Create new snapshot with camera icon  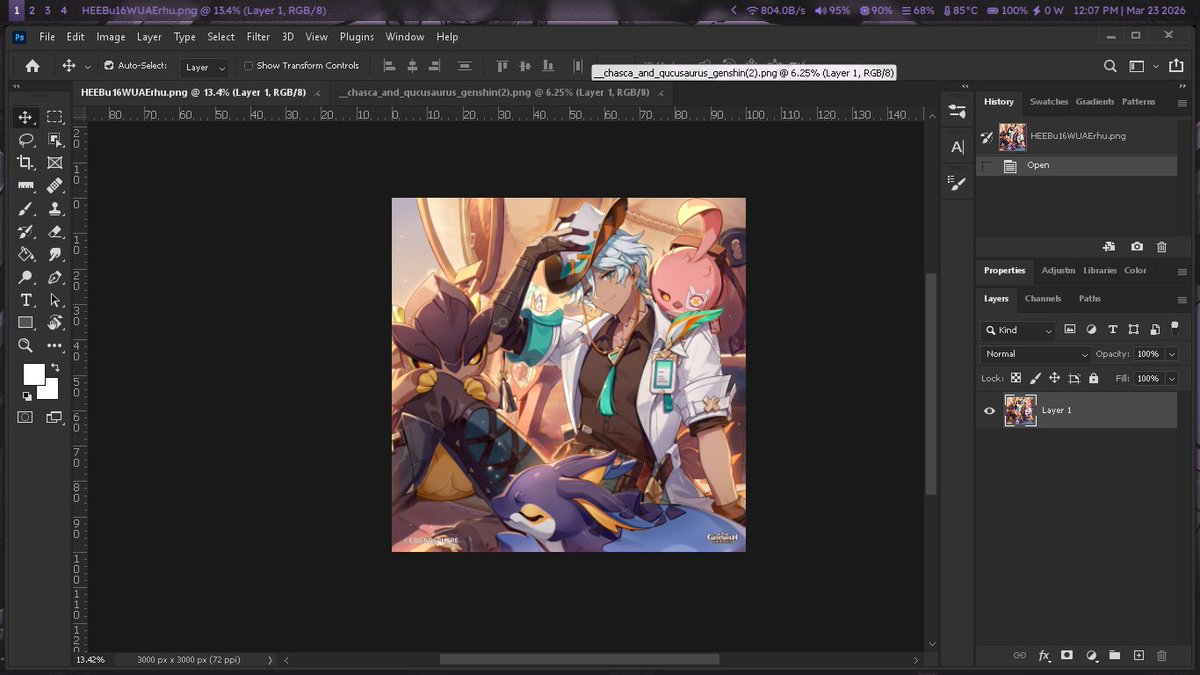point(1137,246)
